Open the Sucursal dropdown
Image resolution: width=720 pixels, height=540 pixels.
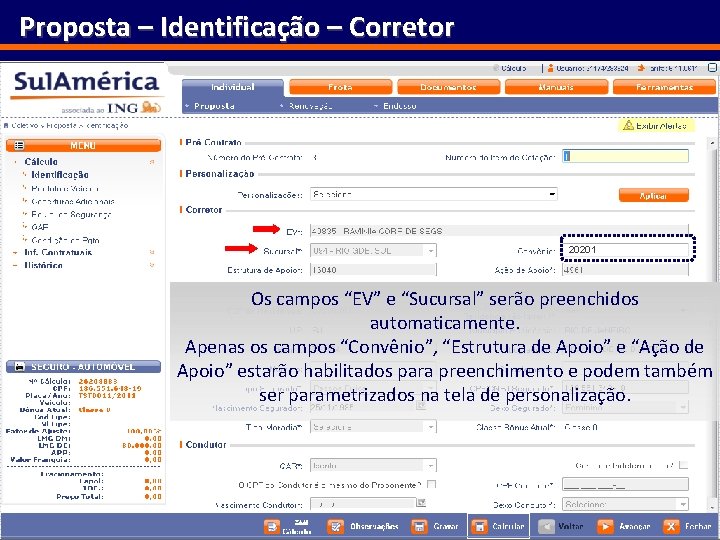click(373, 251)
